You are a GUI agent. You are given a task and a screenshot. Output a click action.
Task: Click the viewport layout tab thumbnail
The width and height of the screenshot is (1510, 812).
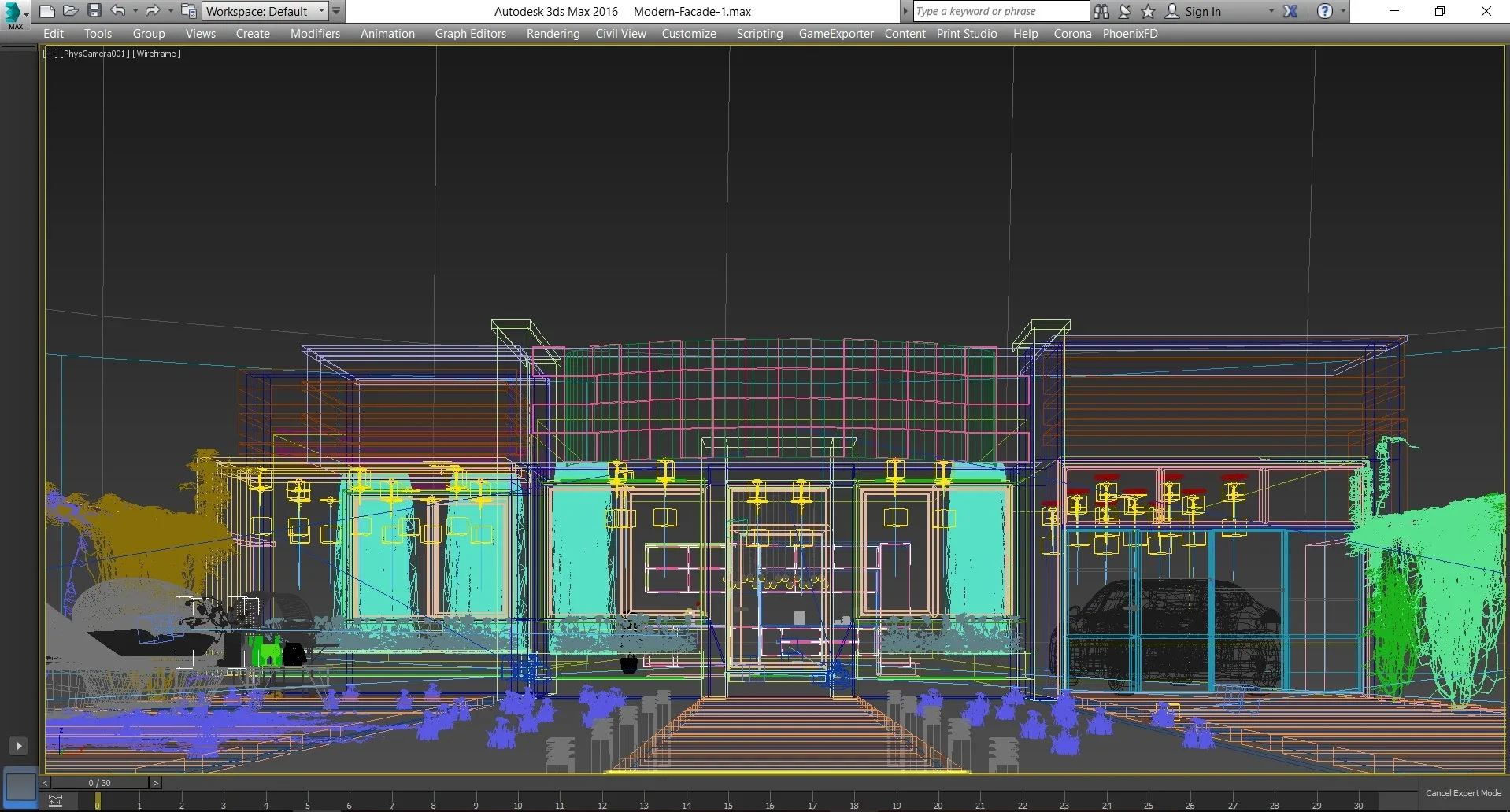[20, 785]
